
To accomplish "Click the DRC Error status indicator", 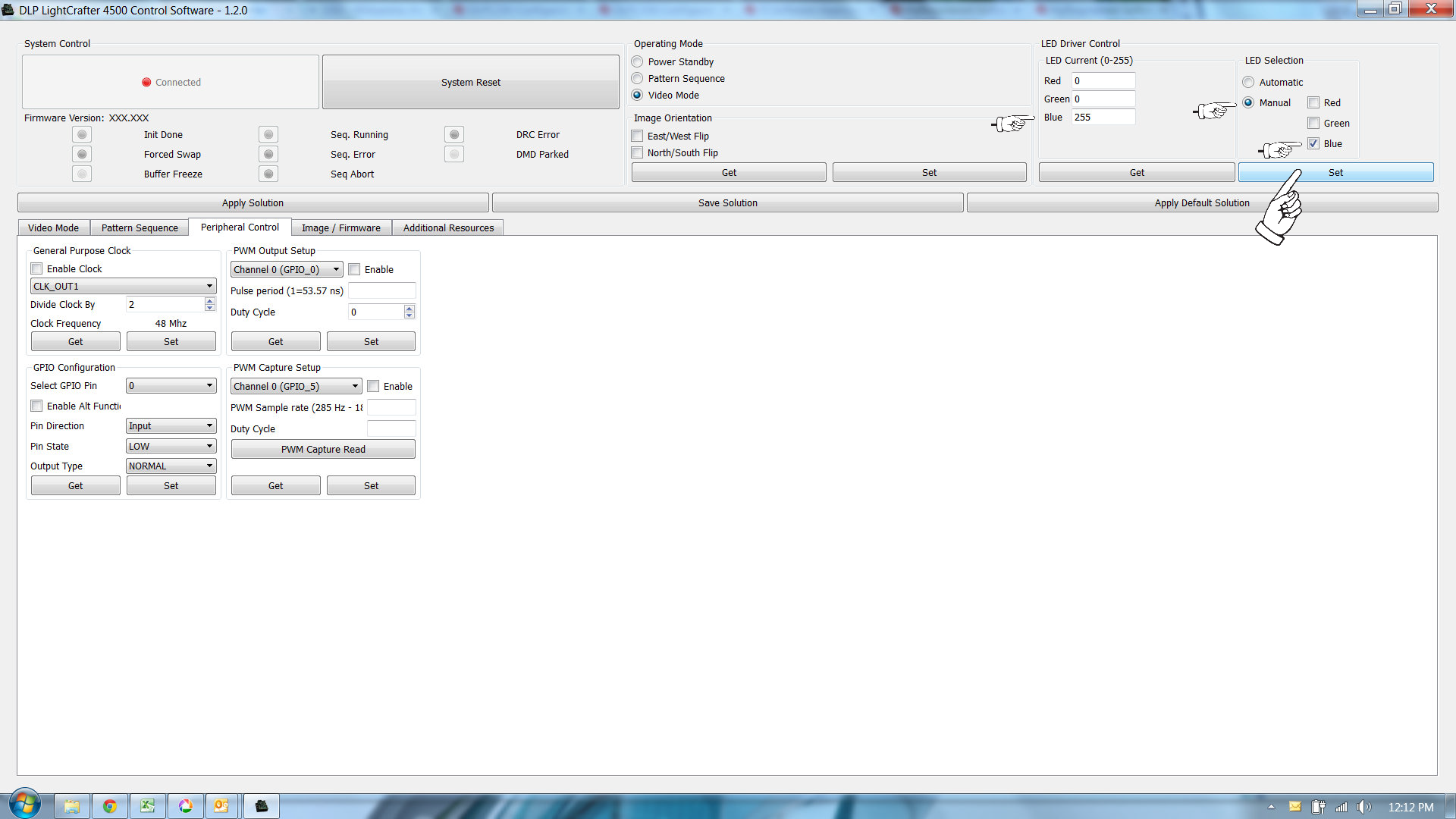I will [454, 134].
